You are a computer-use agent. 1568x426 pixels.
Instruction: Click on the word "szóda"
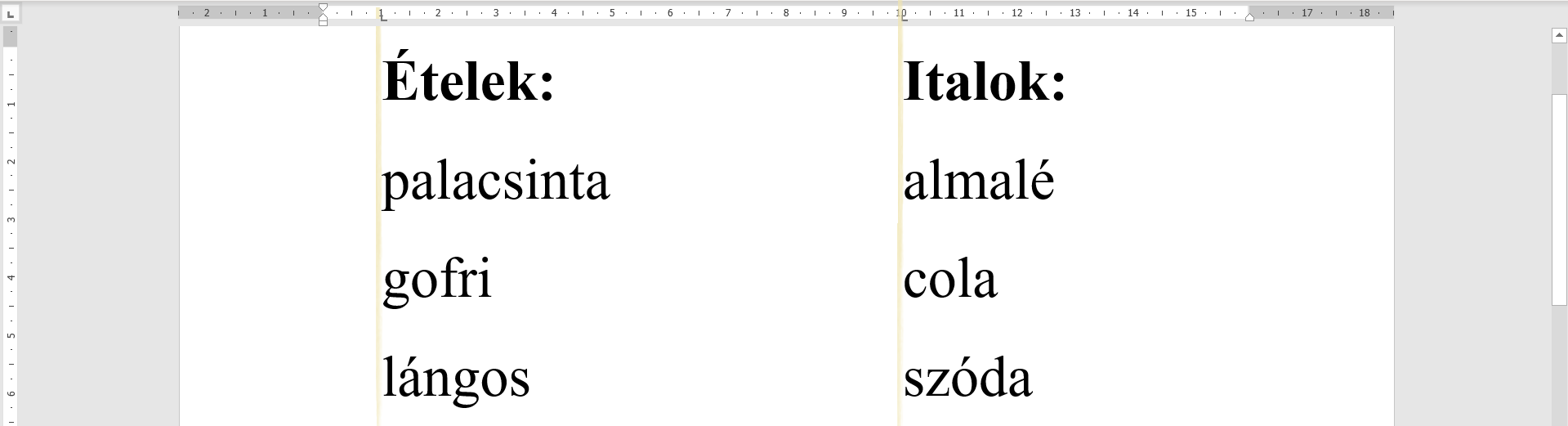(x=967, y=379)
